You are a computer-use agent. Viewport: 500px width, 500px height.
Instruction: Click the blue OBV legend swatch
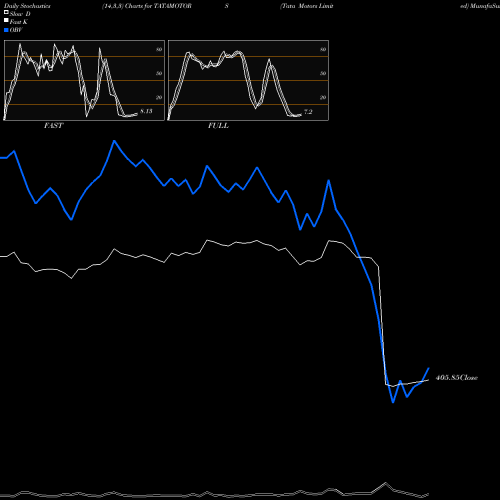[6, 30]
